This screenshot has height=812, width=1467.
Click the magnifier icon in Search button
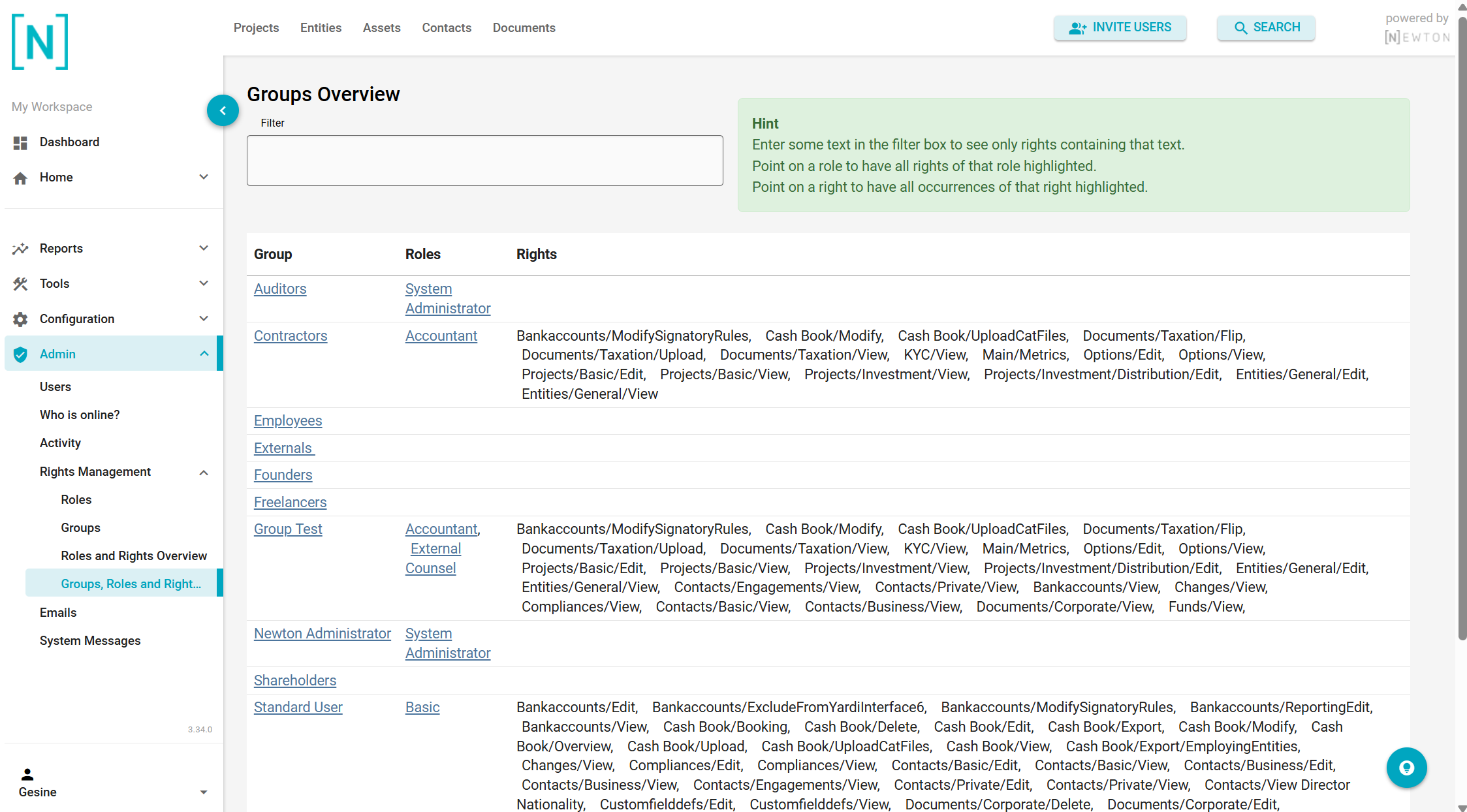pos(1240,27)
